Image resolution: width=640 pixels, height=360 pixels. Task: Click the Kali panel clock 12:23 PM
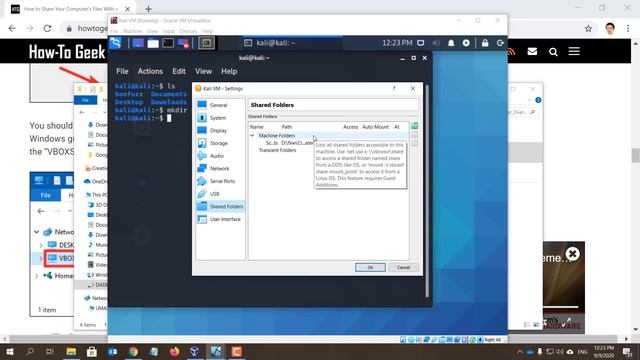coord(397,43)
